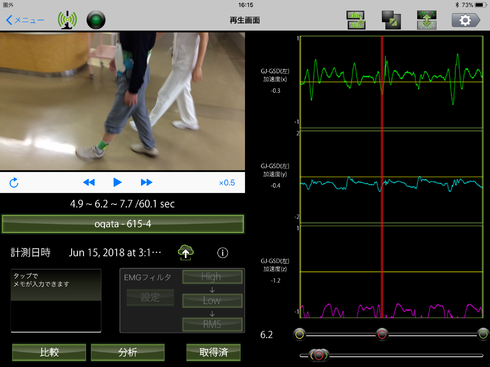490x367 pixels.
Task: Tap the green record indicator circle
Action: 96,20
